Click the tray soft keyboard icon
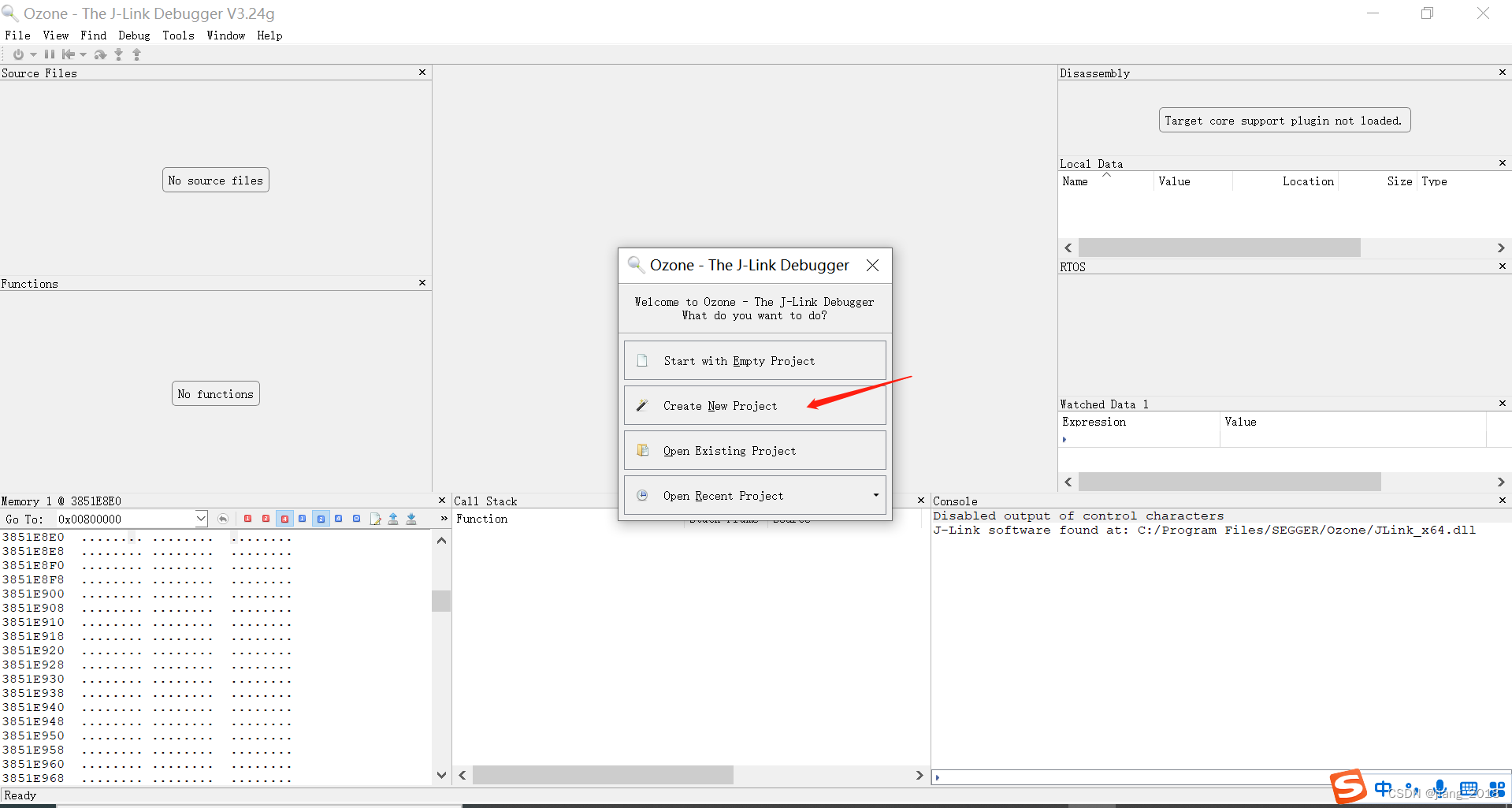 tap(1469, 789)
